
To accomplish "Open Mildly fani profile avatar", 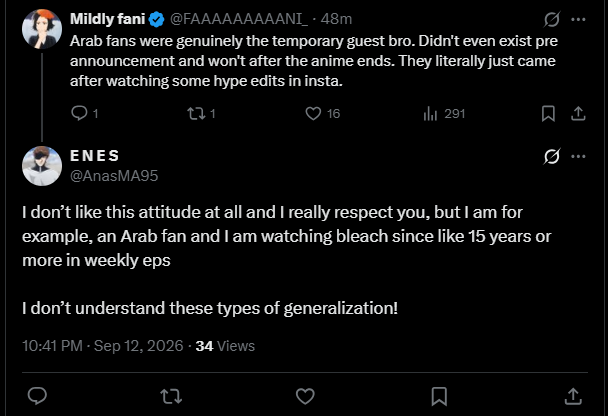I will click(x=42, y=29).
